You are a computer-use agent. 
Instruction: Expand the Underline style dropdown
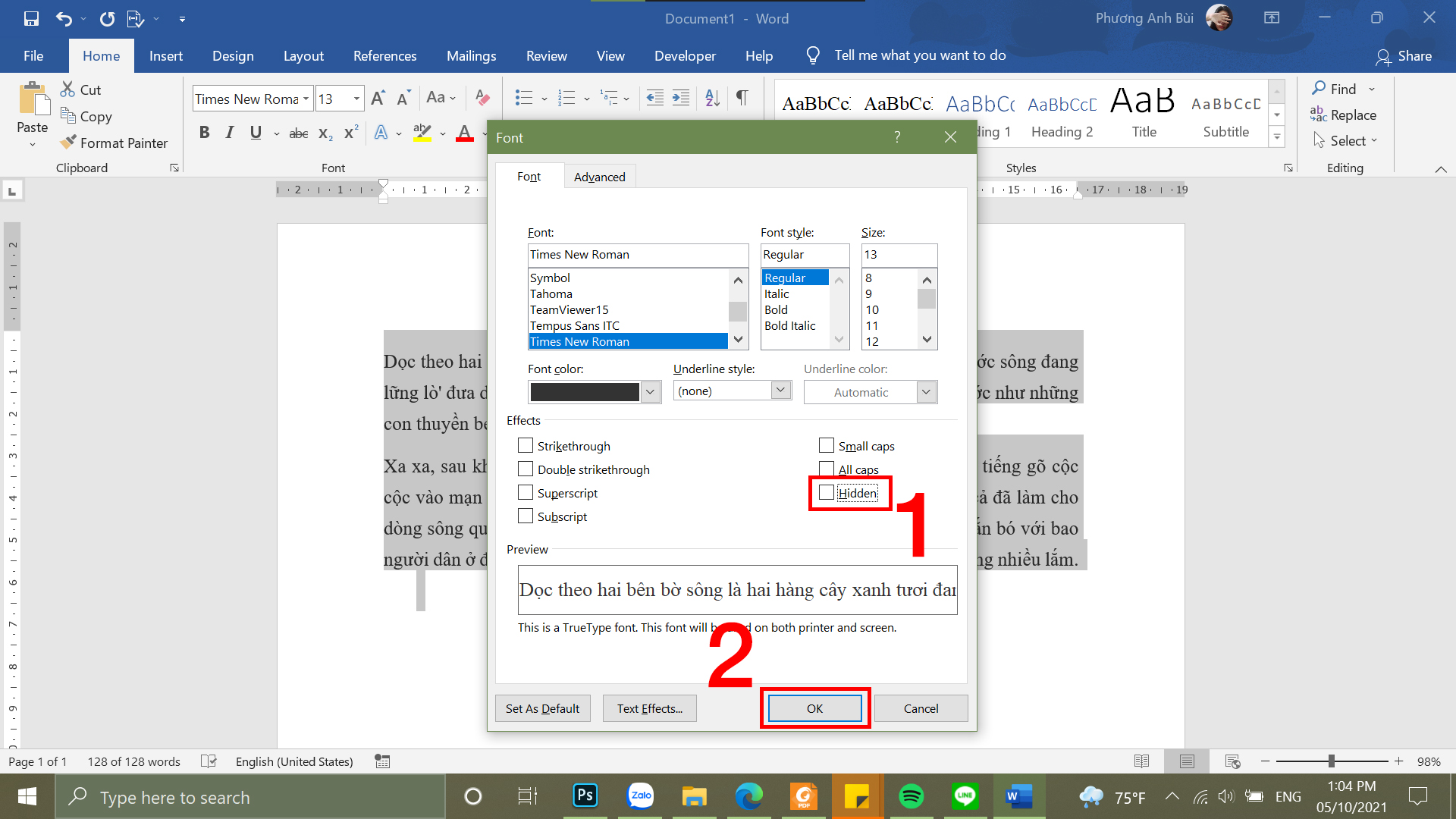click(x=781, y=391)
